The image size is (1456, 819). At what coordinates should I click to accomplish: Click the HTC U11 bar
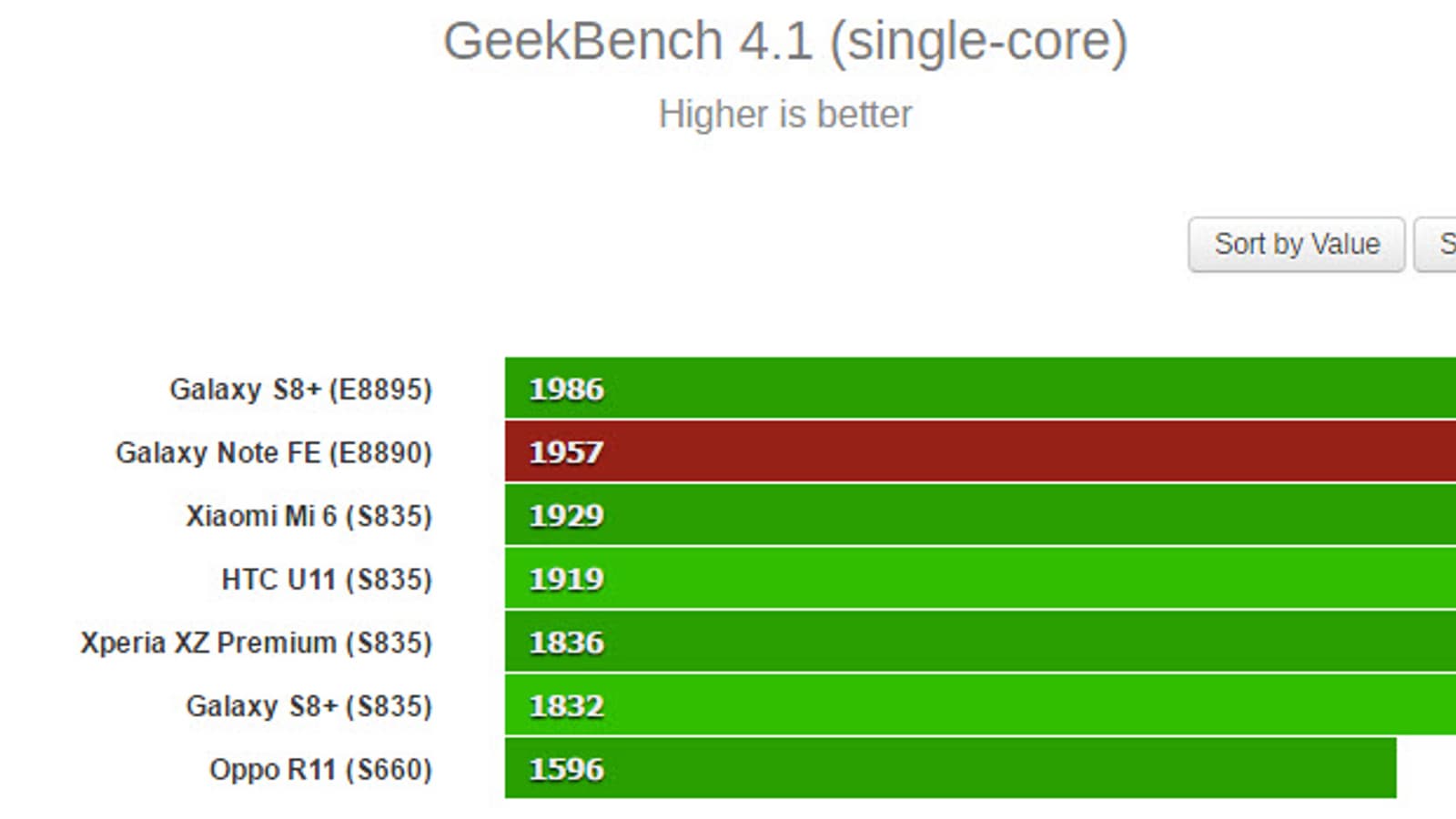pos(980,579)
